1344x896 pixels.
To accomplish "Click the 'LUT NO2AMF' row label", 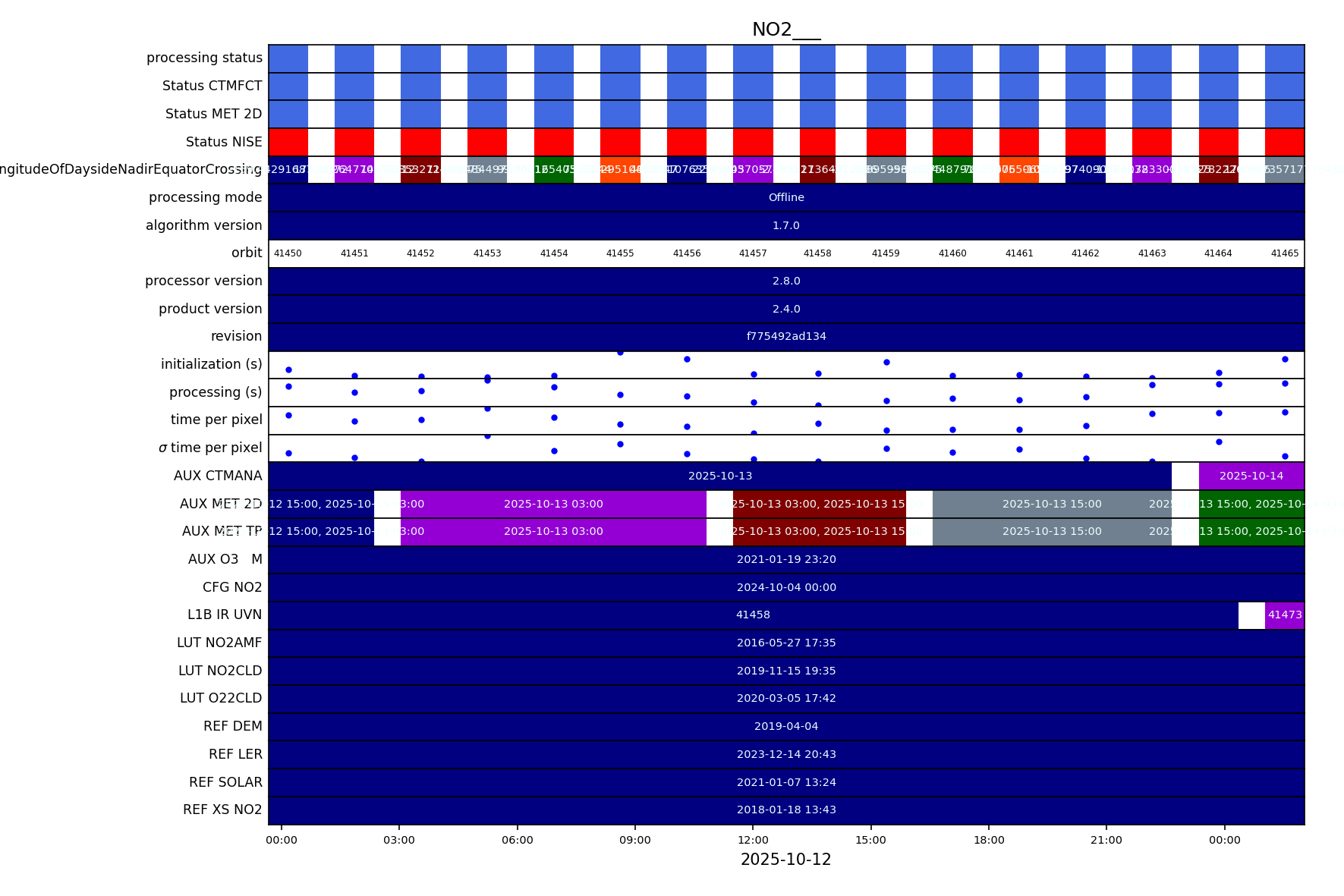I will click(219, 643).
